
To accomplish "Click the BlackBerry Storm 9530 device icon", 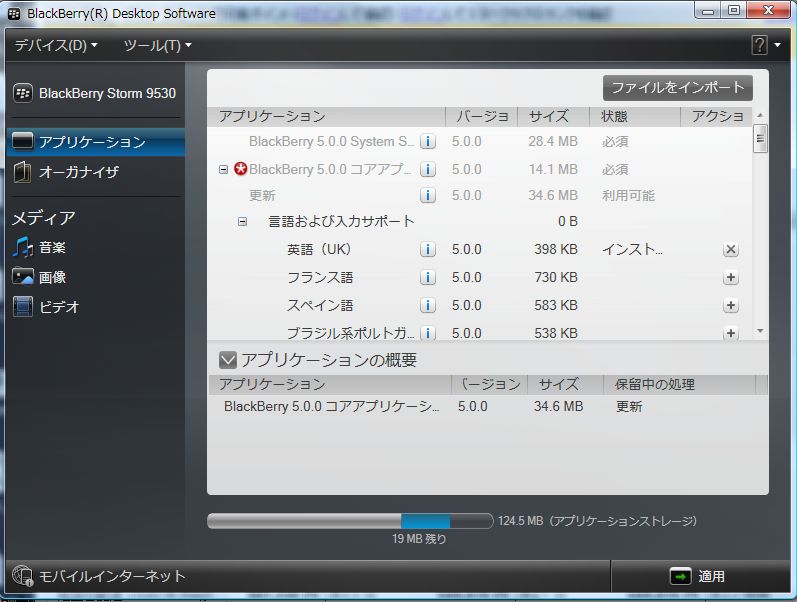I will (23, 93).
